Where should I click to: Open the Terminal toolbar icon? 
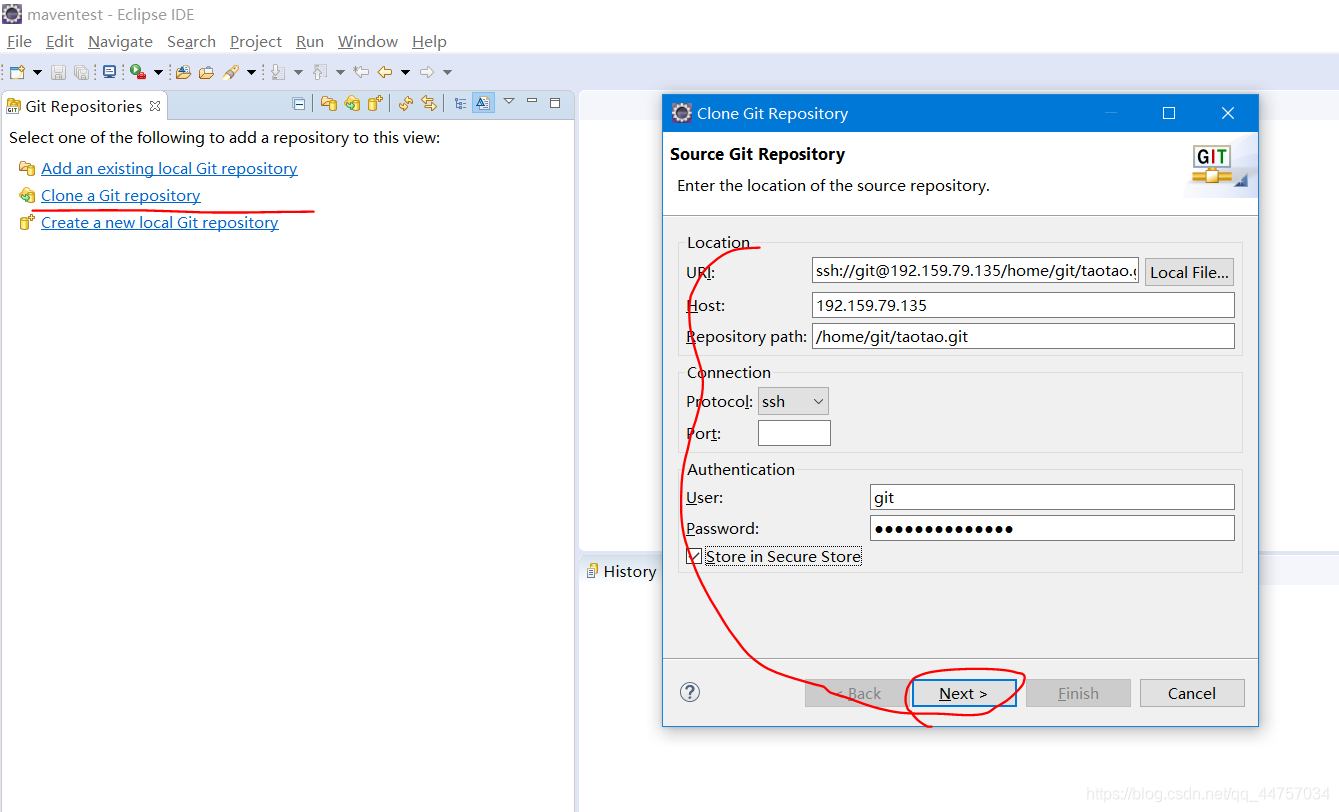[109, 72]
